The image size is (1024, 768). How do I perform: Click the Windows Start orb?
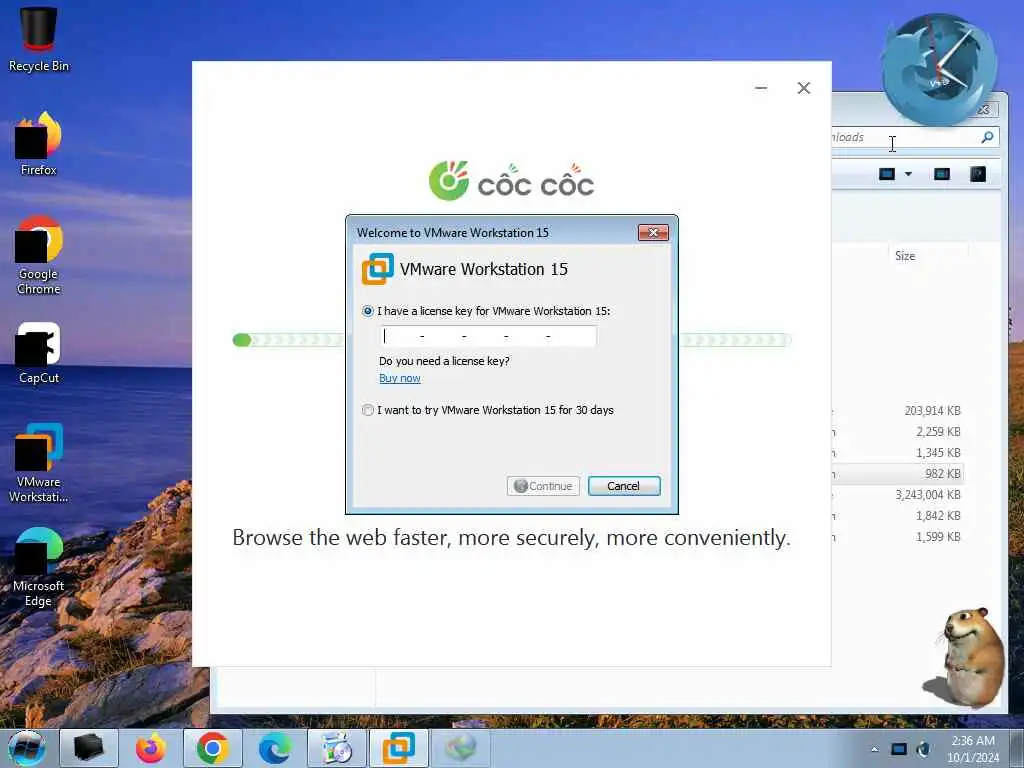tap(27, 748)
